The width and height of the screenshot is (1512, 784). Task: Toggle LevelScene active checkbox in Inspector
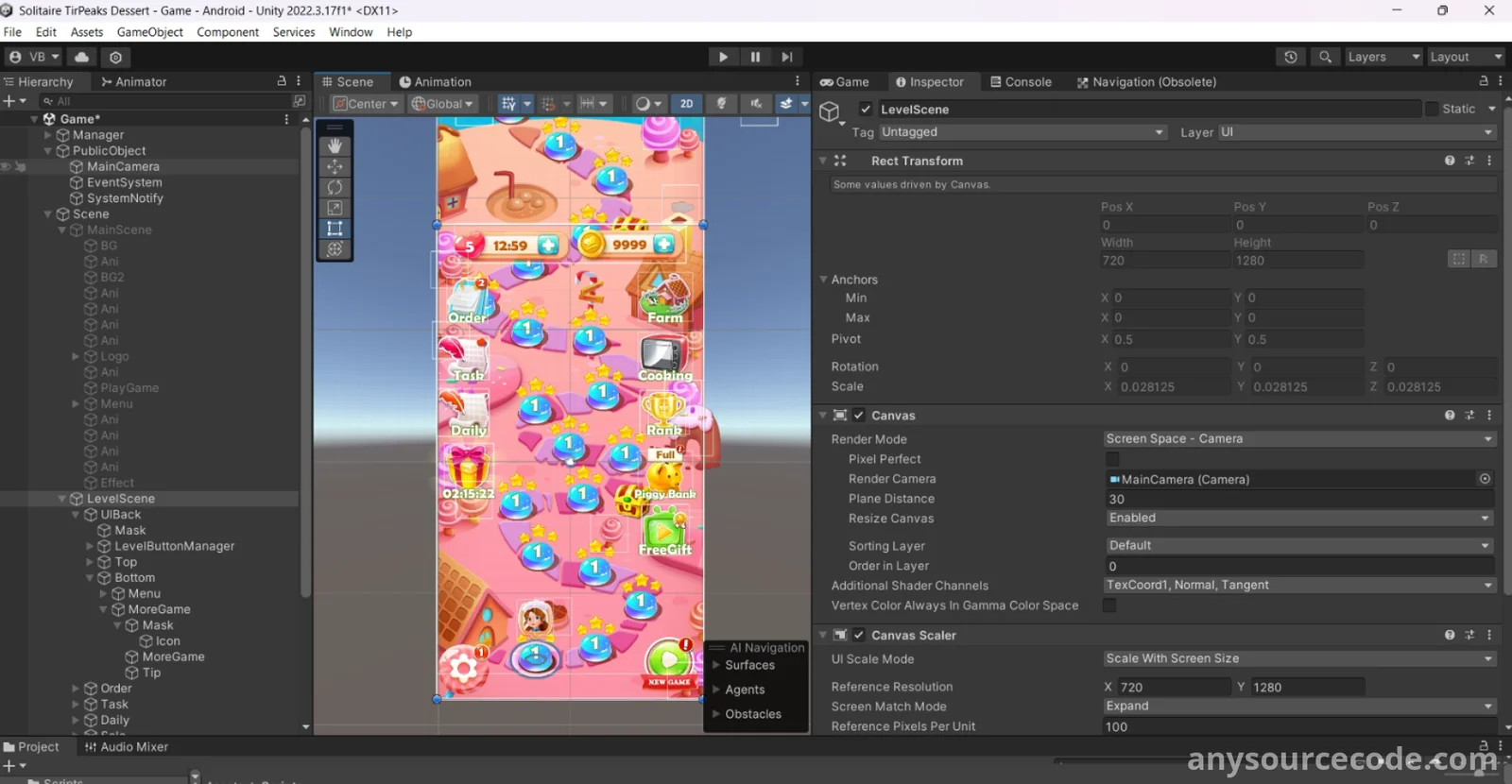866,109
